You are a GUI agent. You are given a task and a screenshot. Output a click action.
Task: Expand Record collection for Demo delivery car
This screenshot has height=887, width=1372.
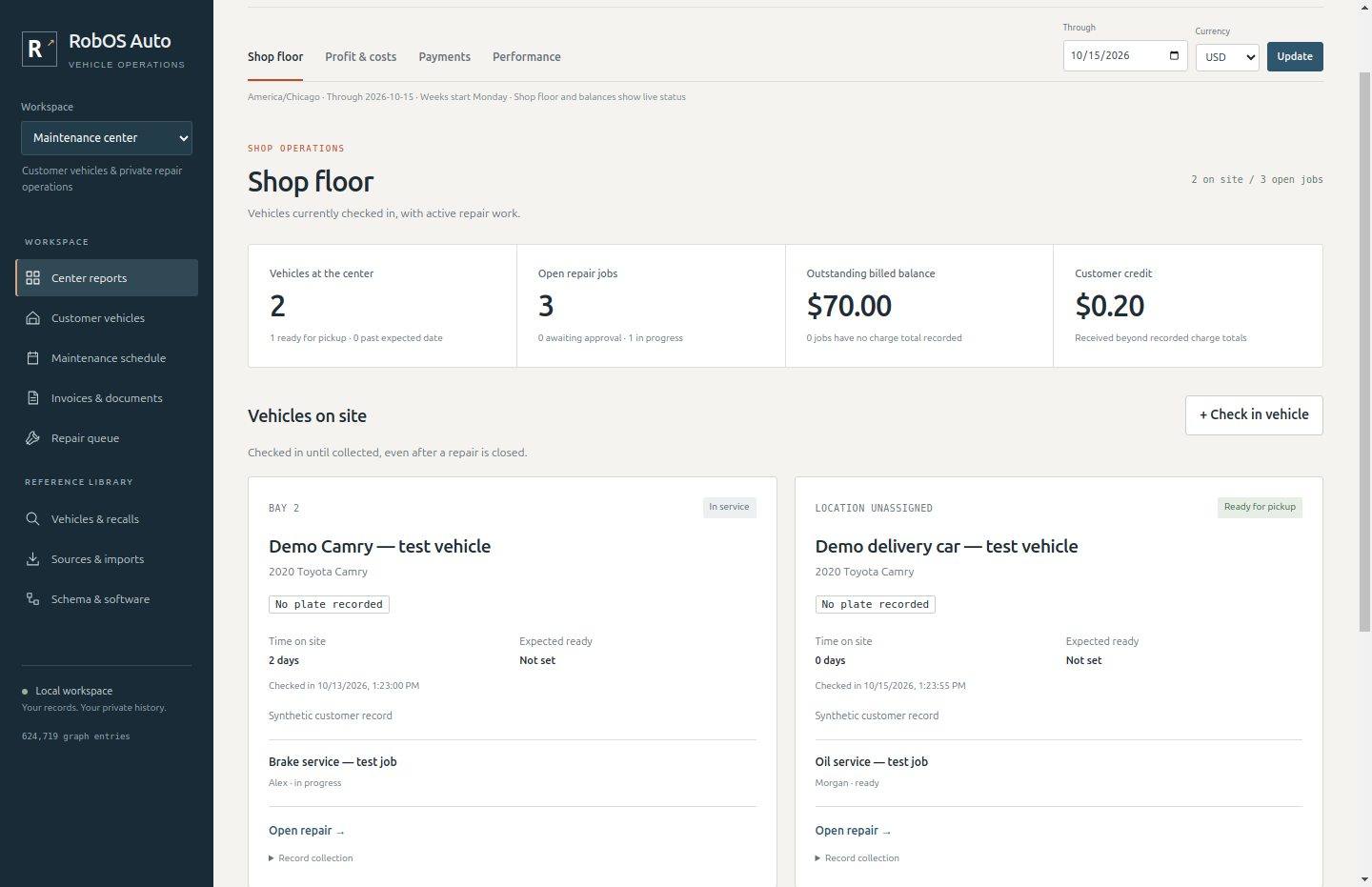(857, 858)
